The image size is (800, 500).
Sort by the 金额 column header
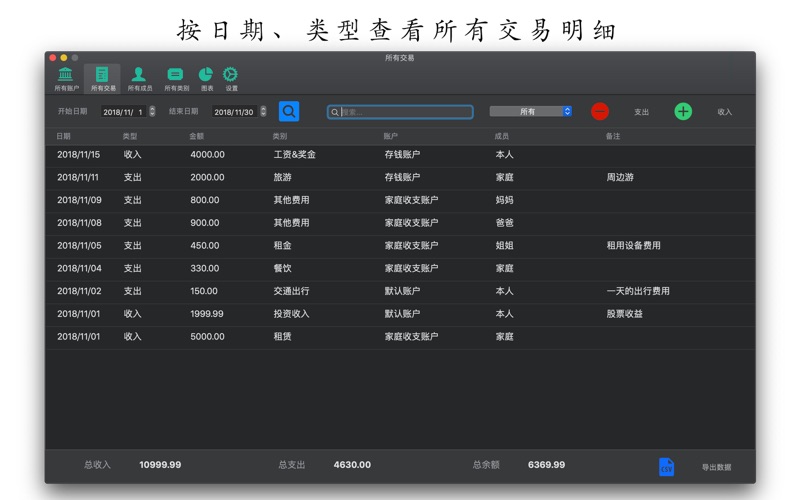(x=196, y=136)
